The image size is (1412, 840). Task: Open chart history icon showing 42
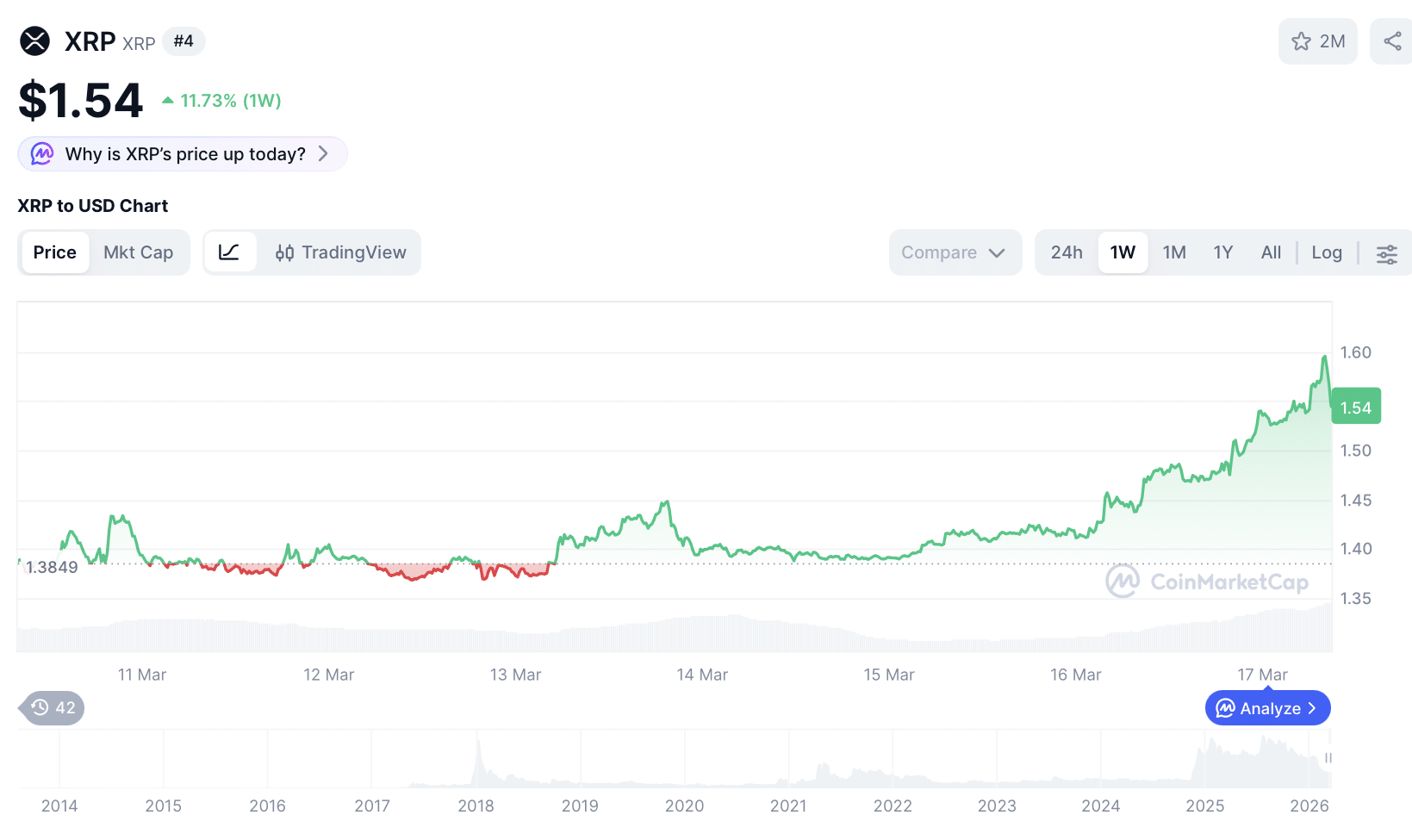coord(50,707)
